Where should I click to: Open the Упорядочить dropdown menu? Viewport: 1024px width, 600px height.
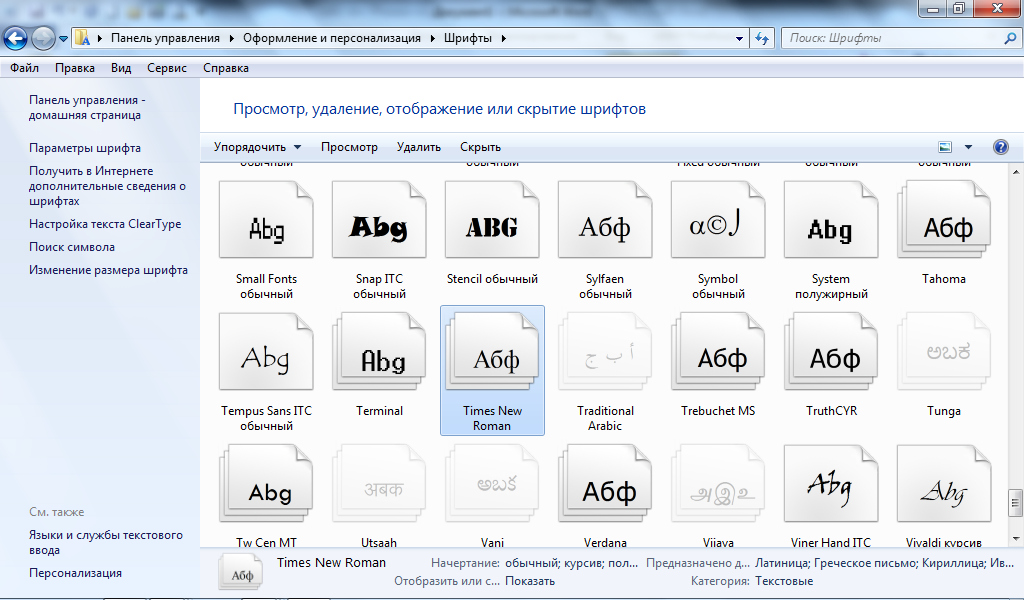pyautogui.click(x=257, y=147)
